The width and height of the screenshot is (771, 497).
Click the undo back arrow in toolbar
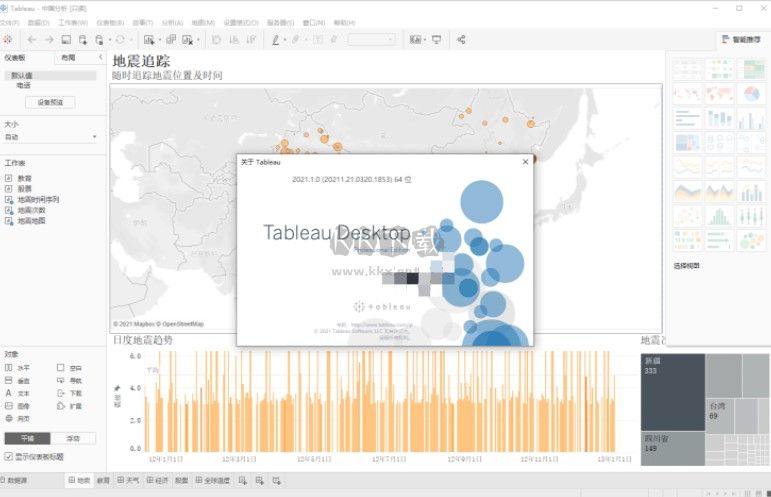point(32,39)
